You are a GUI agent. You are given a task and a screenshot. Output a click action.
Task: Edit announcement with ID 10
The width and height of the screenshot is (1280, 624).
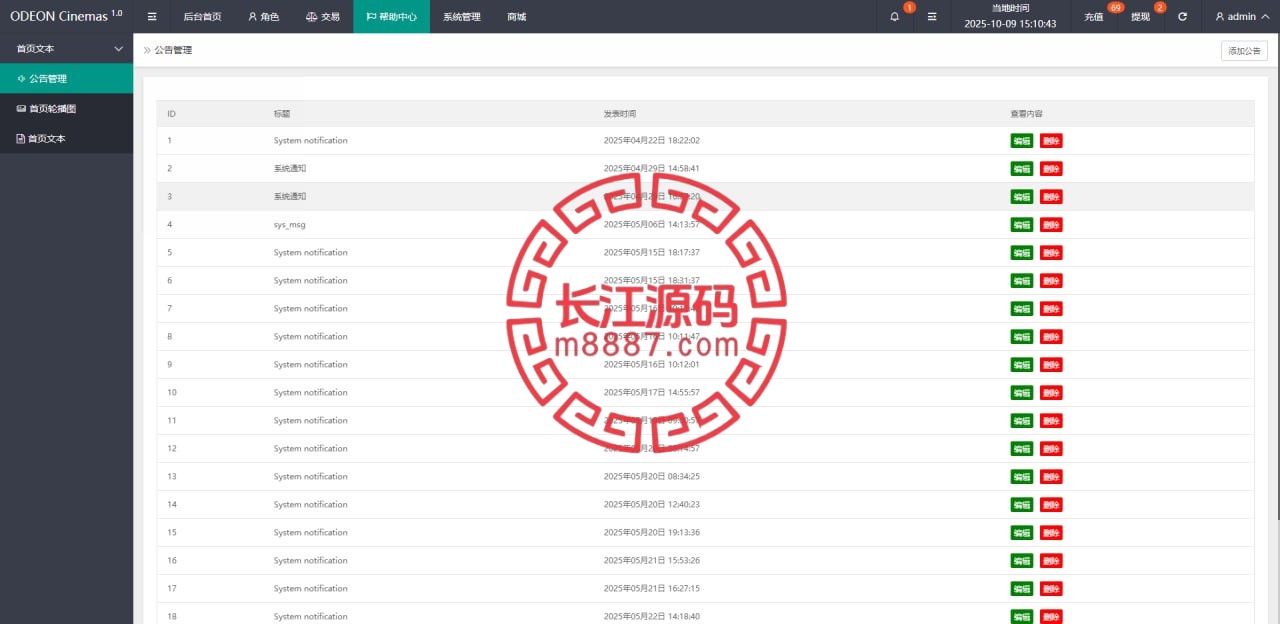[x=1022, y=393]
